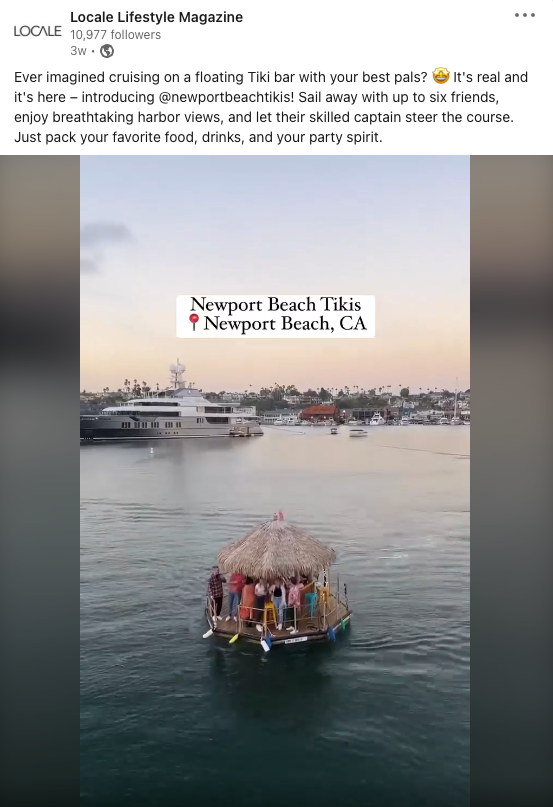Click the red location pin icon
553x807 pixels.
194,322
